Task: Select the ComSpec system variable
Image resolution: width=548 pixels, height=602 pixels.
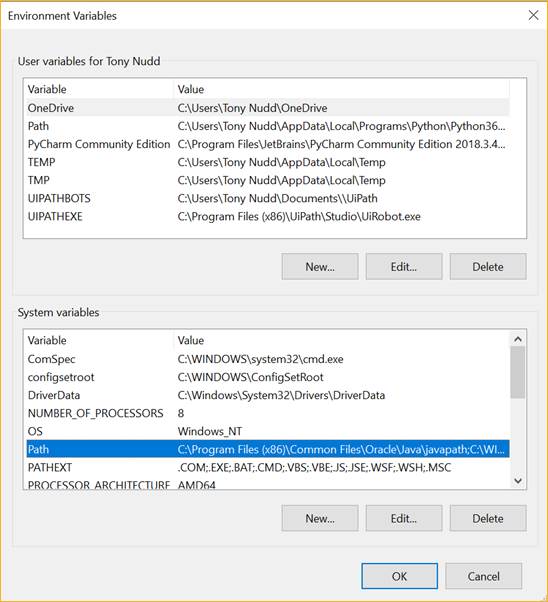Action: pyautogui.click(x=268, y=359)
